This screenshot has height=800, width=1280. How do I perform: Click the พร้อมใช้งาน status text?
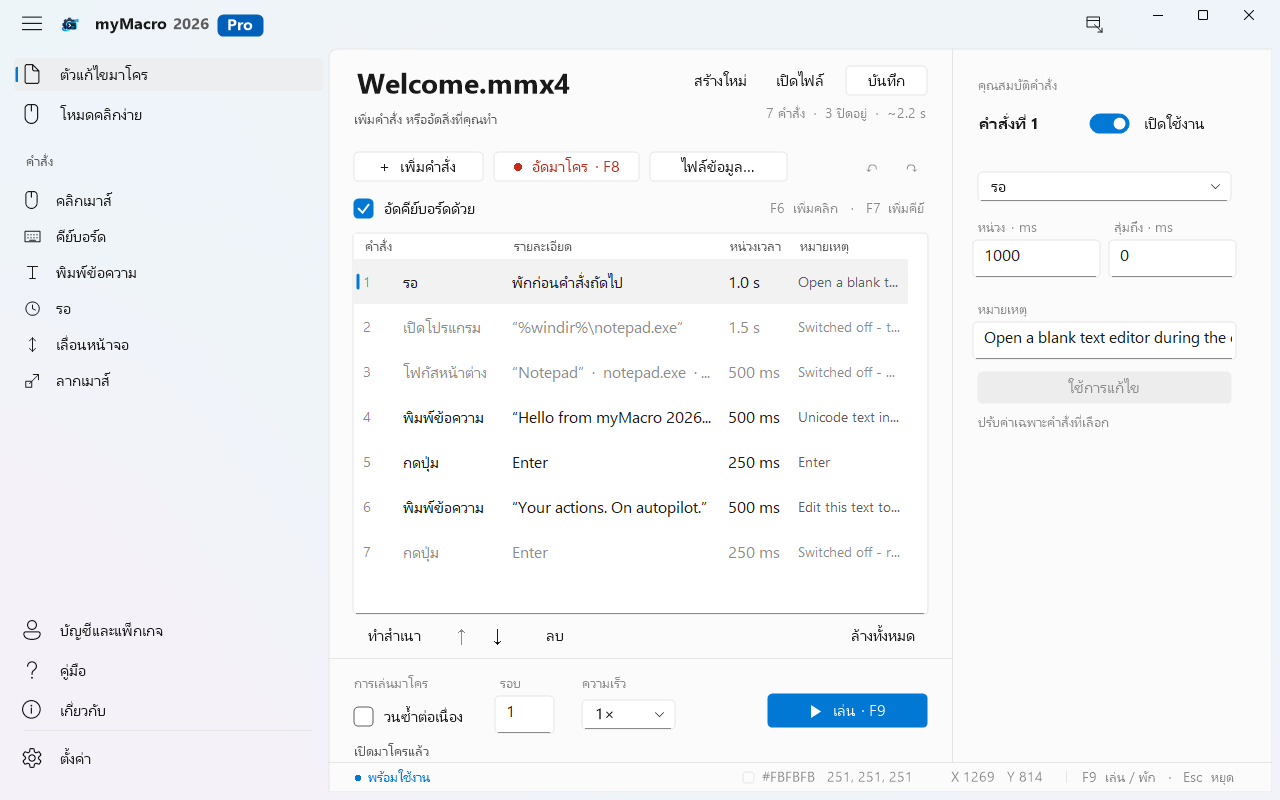pos(398,777)
